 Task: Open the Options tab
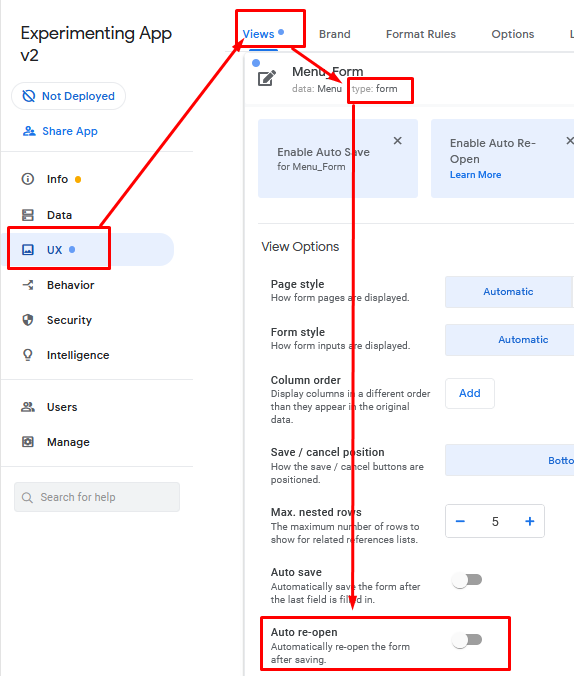click(x=513, y=34)
